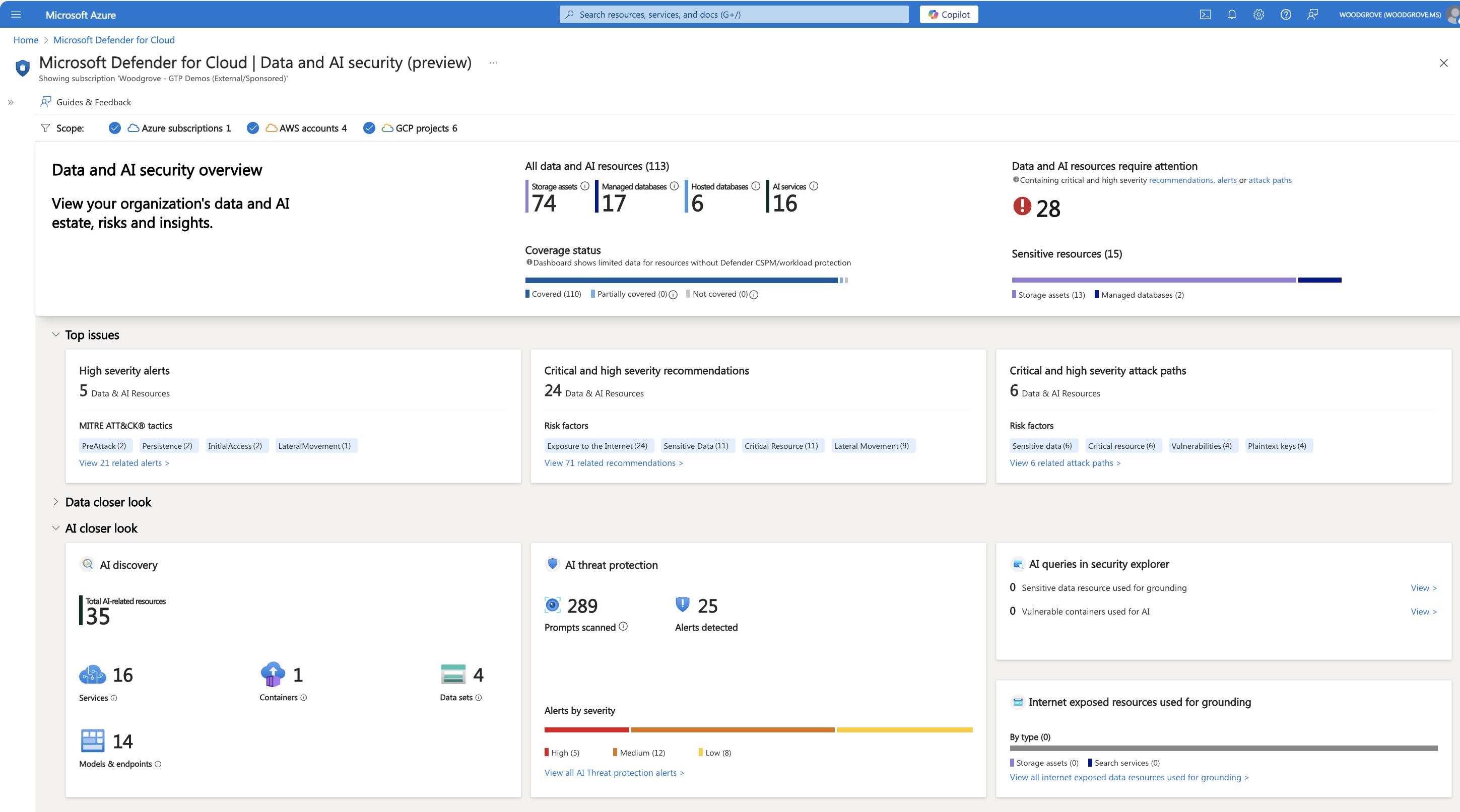Open View 21 related alerts
The image size is (1460, 812).
click(x=124, y=463)
